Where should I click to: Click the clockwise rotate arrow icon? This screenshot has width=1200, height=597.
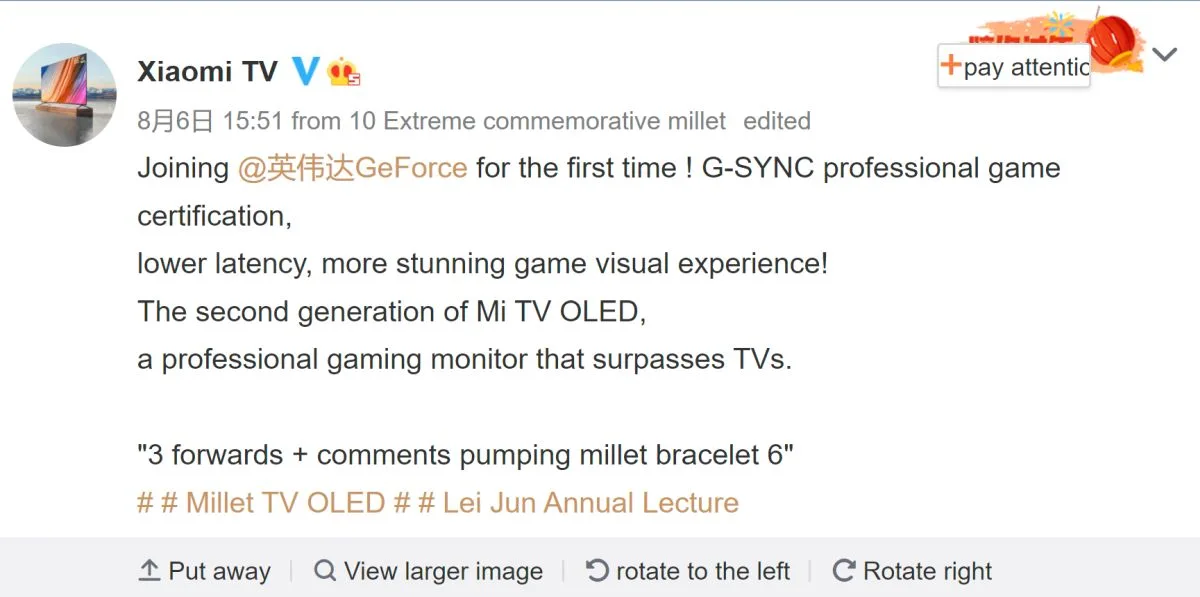844,571
